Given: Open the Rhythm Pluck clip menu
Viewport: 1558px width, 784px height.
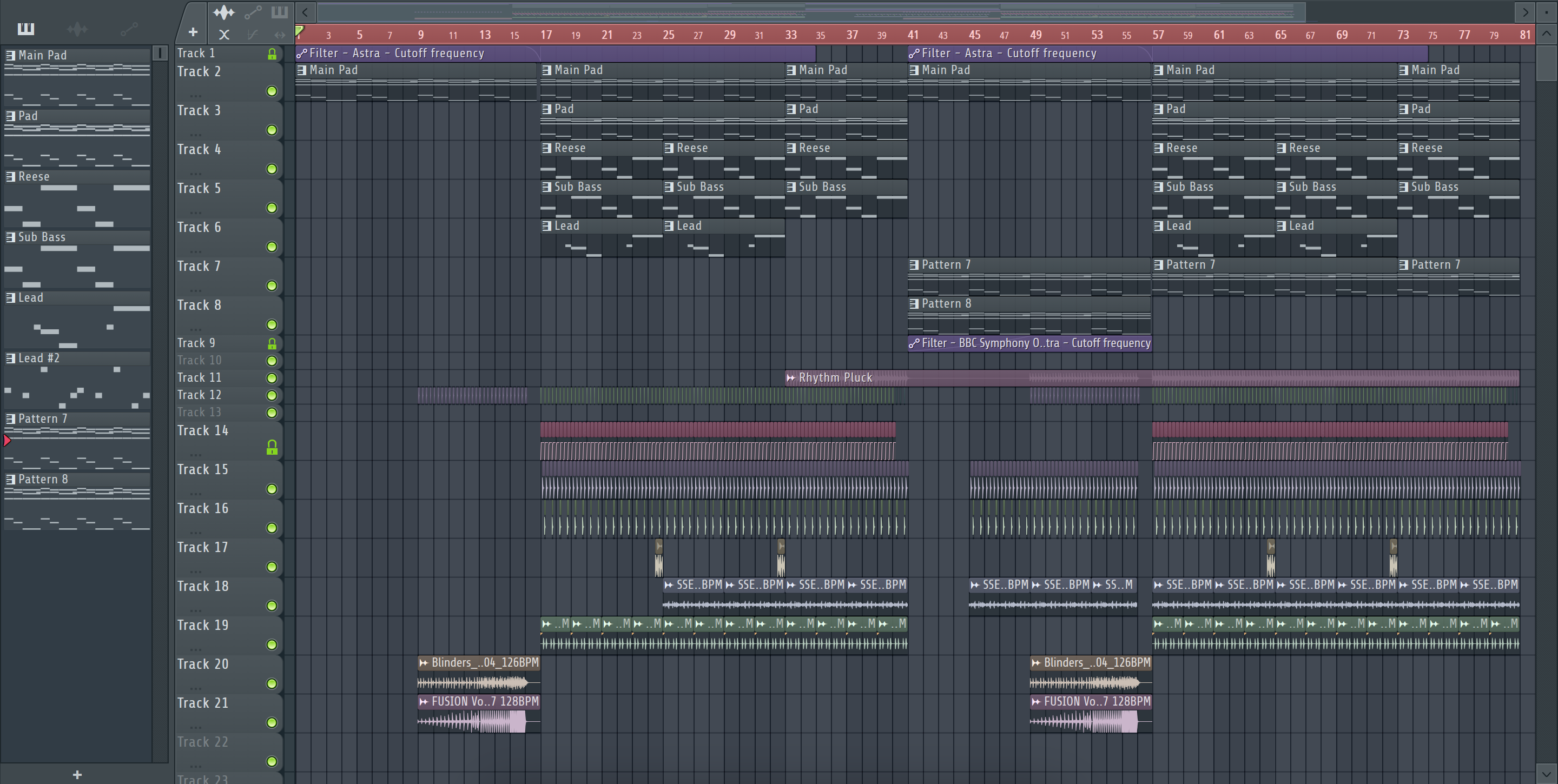Looking at the screenshot, I should pos(790,378).
